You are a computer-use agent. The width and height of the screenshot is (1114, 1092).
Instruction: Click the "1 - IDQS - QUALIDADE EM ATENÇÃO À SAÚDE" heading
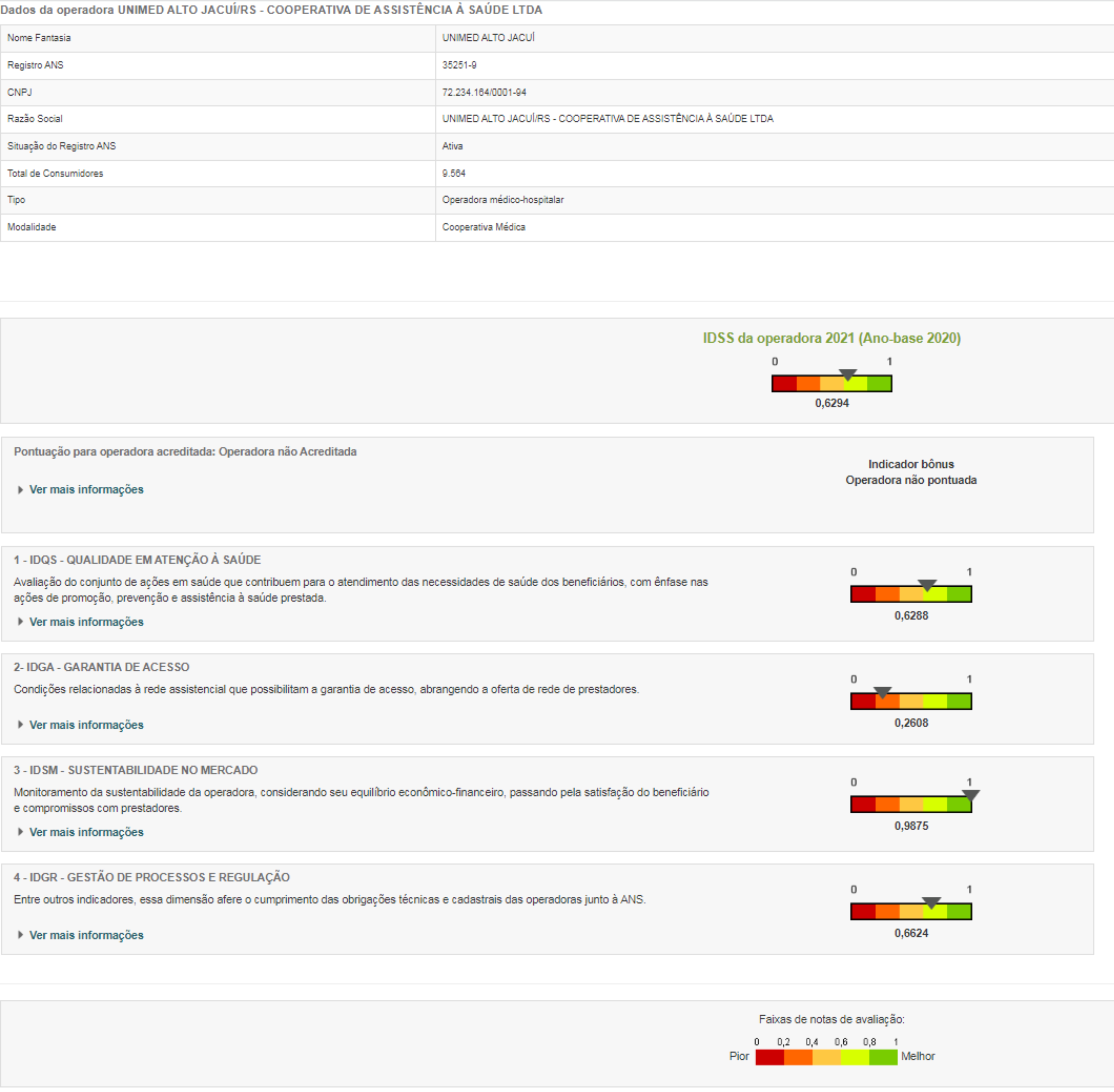137,560
